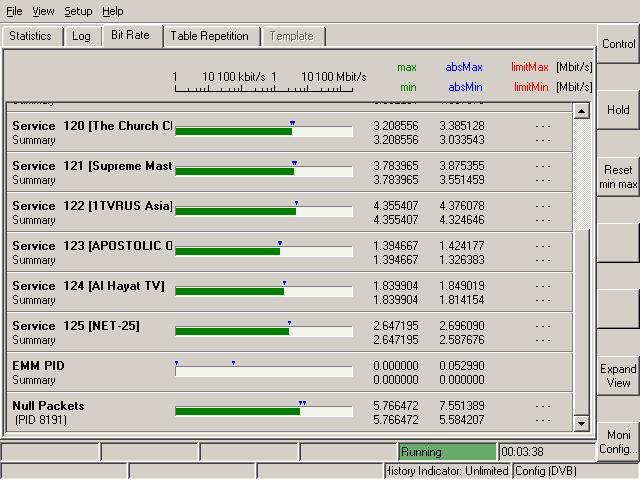Click Reset min max button
640x480 pixels.
pos(618,177)
